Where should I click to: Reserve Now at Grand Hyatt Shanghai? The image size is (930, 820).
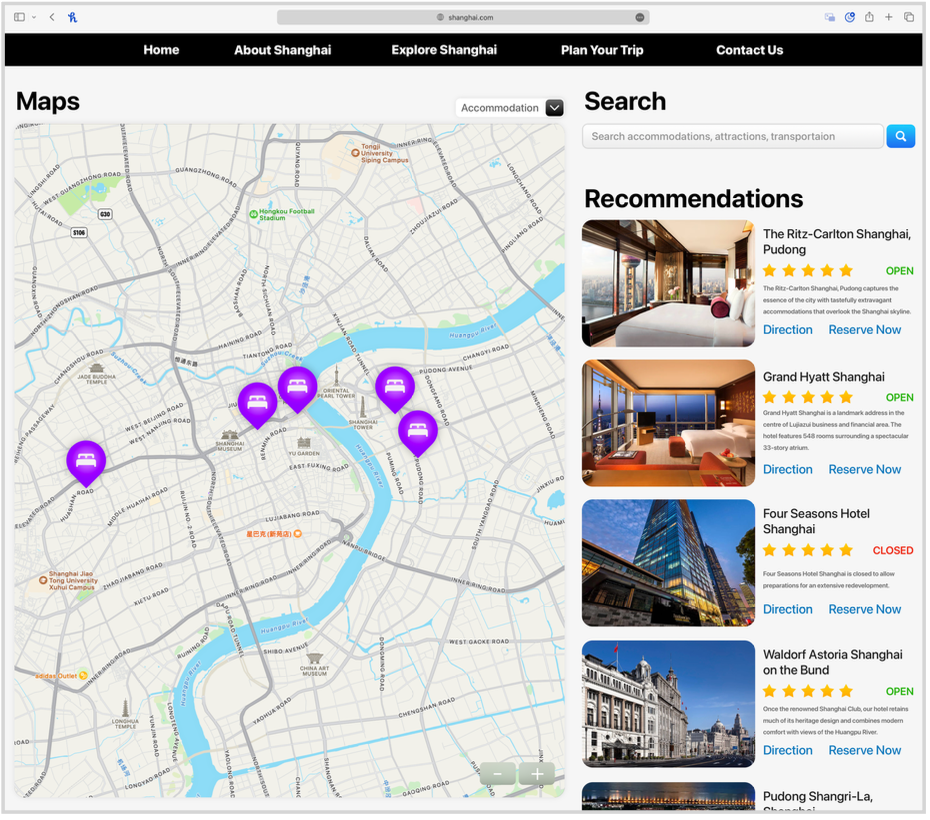(867, 471)
